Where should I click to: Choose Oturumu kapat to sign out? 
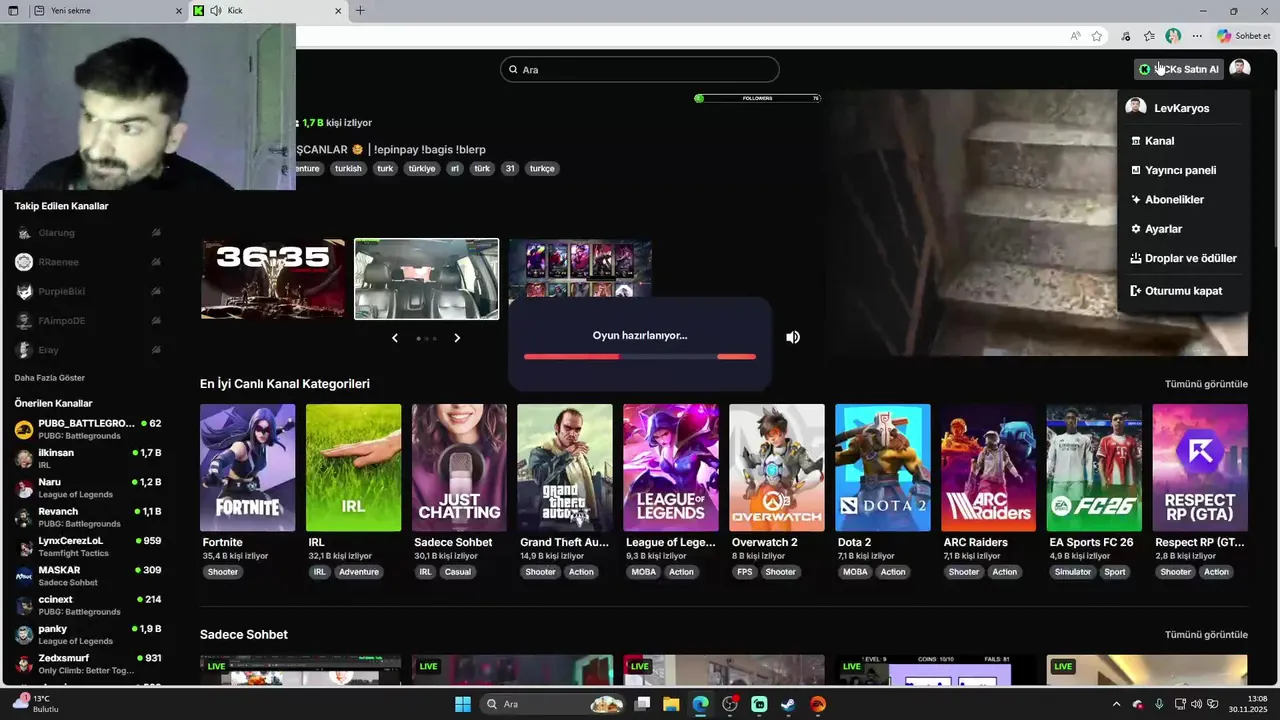(1183, 291)
